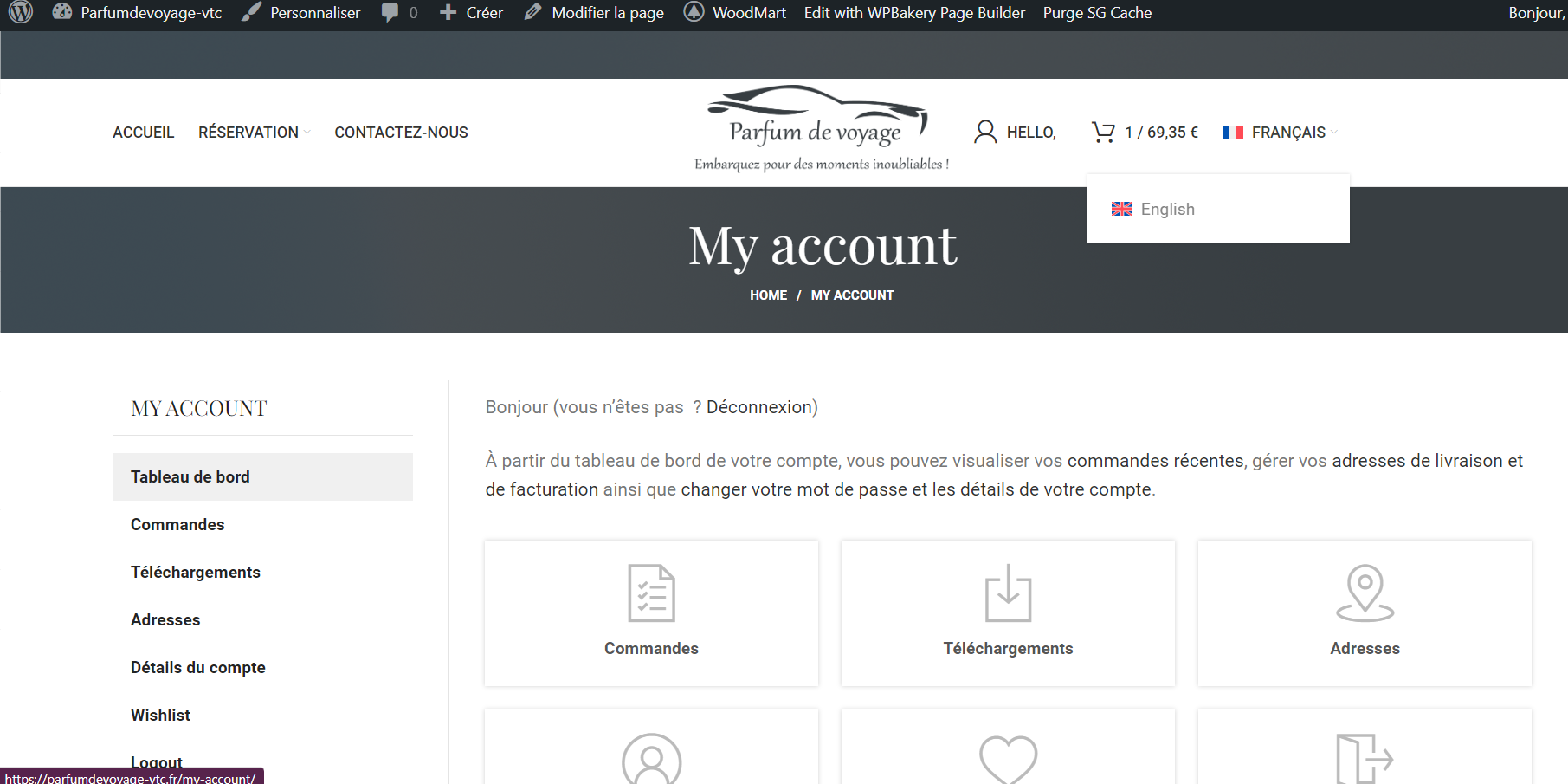The height and width of the screenshot is (784, 1568).
Task: Click MY ACCOUNT breadcrumb text
Action: pos(852,295)
